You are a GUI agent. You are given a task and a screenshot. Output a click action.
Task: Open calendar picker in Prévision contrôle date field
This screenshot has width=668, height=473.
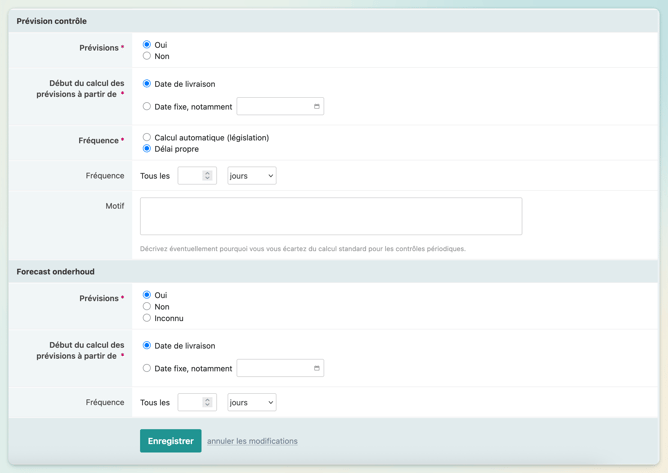(x=317, y=107)
